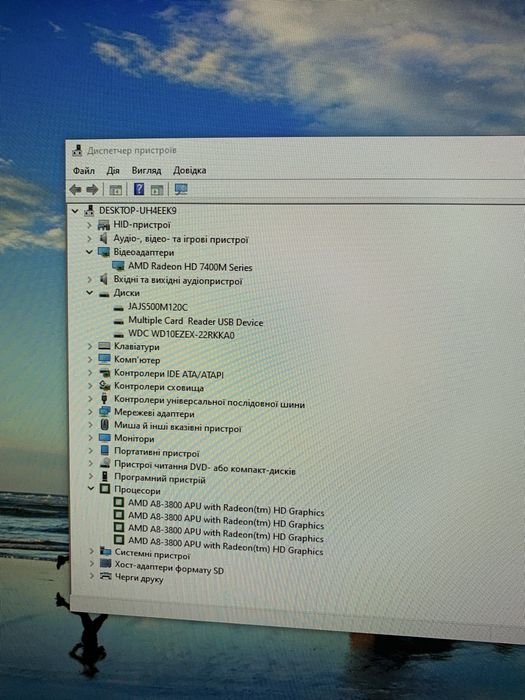
Task: Click the Диспетчер пристроїв window title
Action: pyautogui.click(x=132, y=150)
